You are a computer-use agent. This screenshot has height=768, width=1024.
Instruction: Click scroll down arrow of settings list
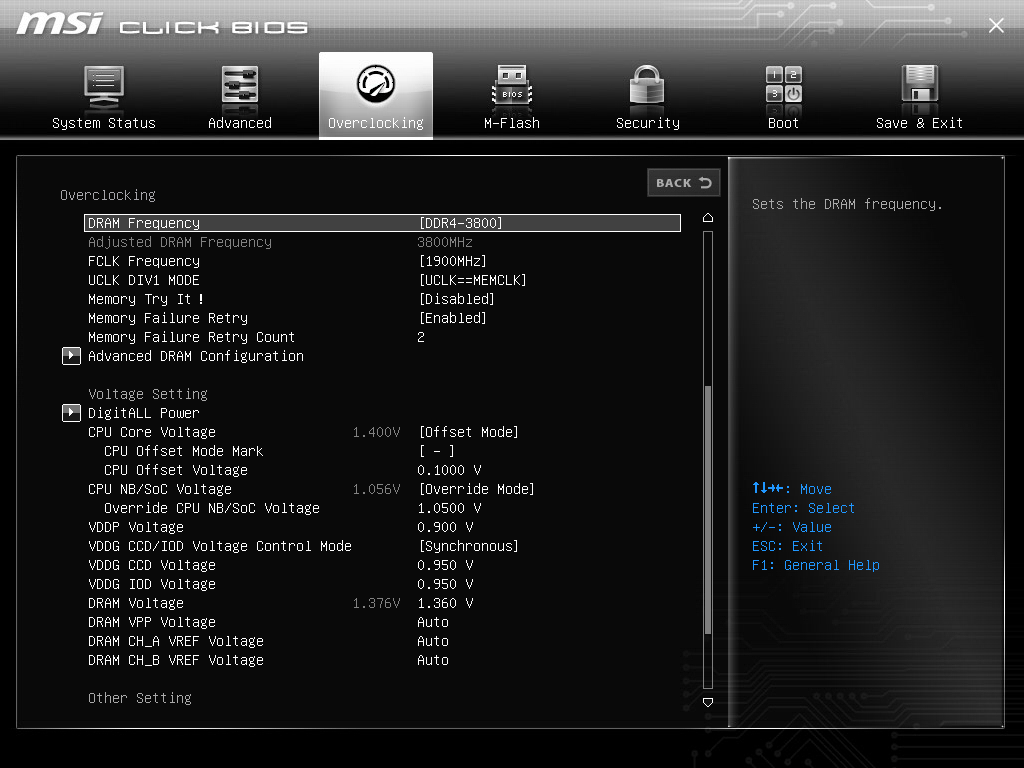click(x=708, y=702)
